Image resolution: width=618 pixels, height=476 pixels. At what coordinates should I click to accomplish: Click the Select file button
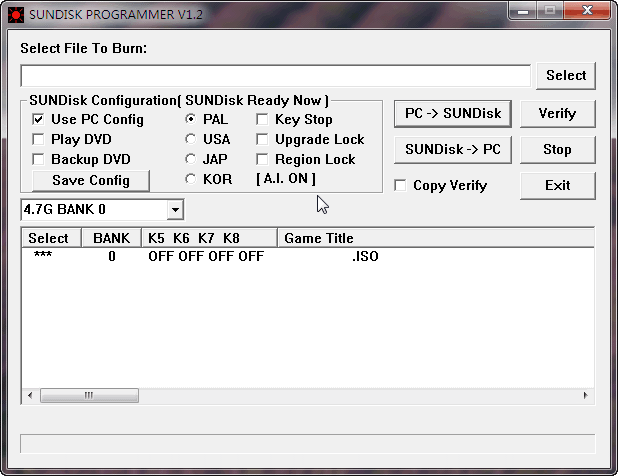point(566,75)
